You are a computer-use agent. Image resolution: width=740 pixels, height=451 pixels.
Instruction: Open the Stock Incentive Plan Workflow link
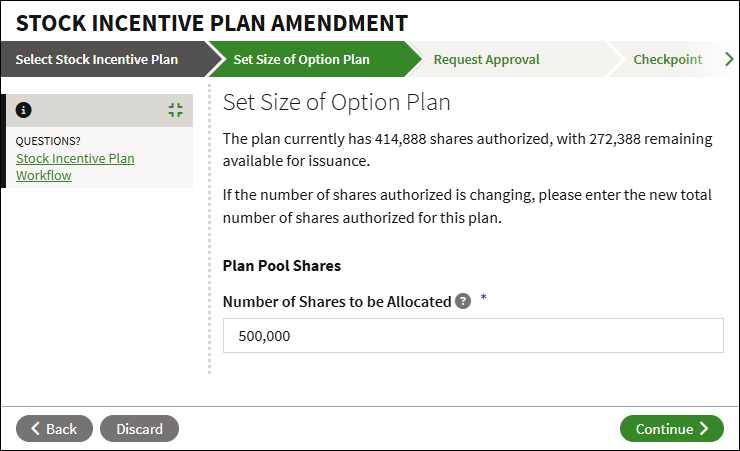point(75,167)
